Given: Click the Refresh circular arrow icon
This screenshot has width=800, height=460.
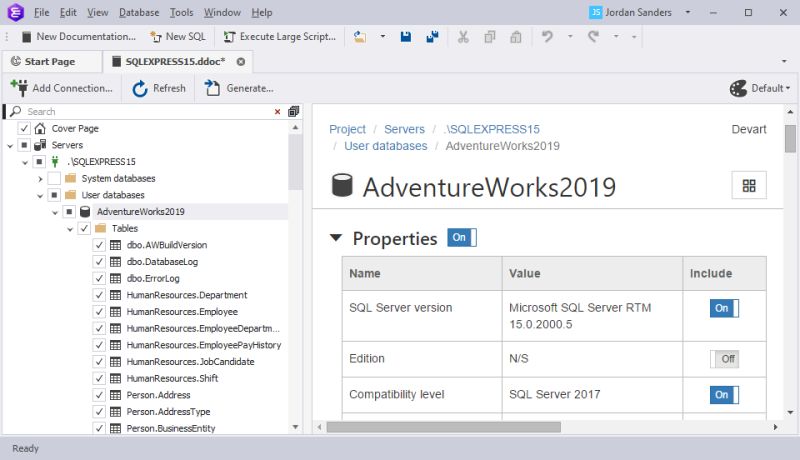Looking at the screenshot, I should click(x=140, y=88).
